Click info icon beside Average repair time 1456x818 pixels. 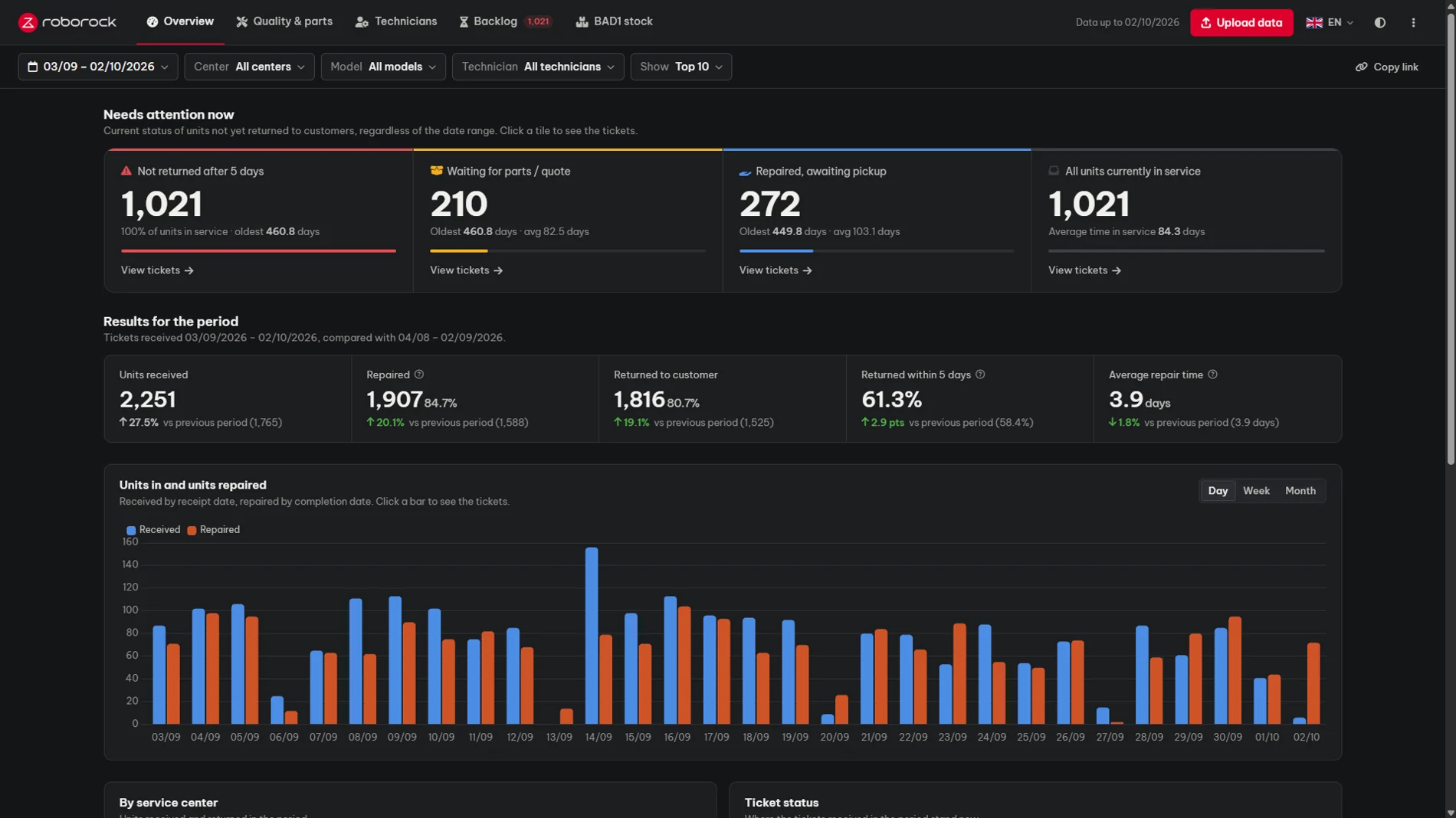point(1212,375)
